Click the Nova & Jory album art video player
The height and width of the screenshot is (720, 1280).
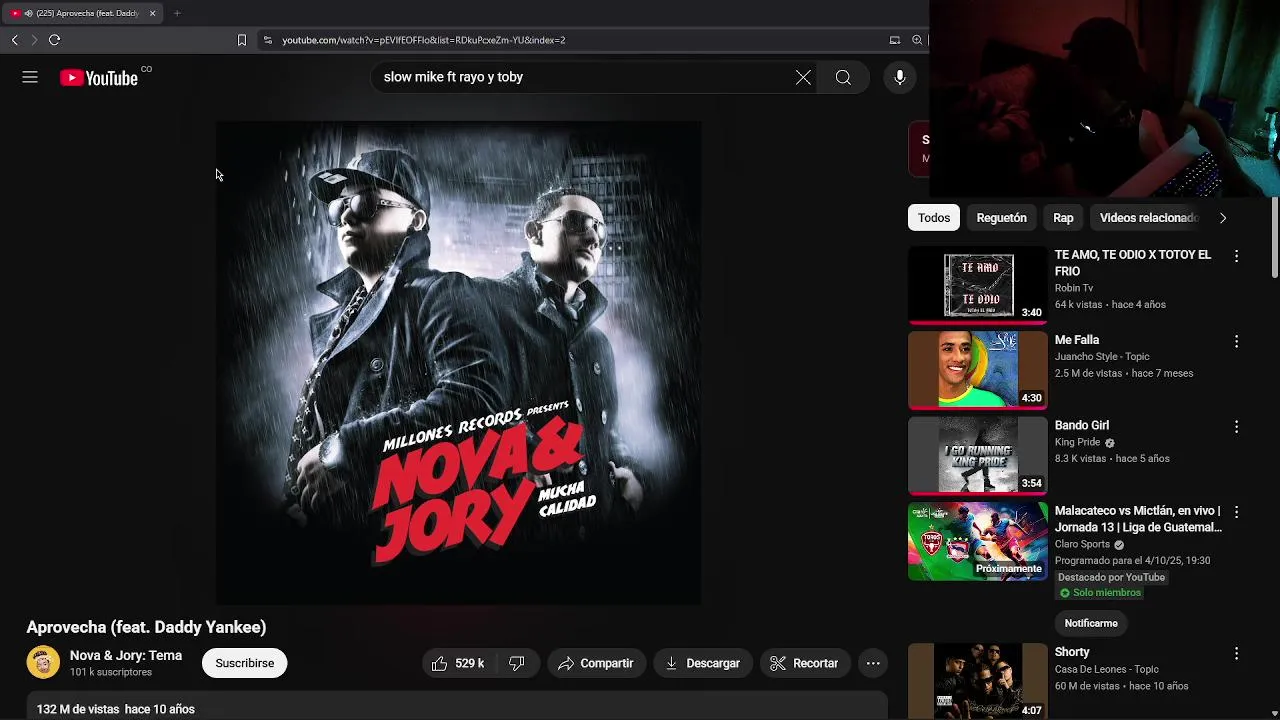click(x=458, y=363)
